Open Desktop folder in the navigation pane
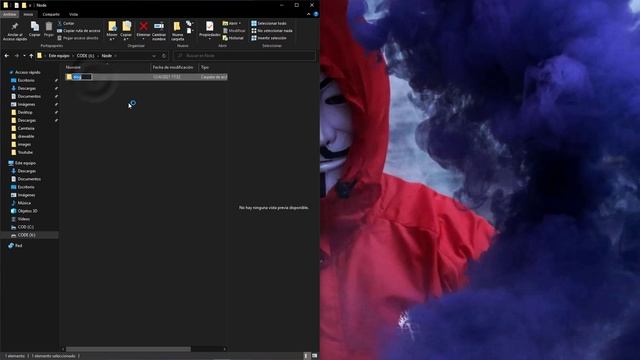640x360 pixels. point(25,112)
